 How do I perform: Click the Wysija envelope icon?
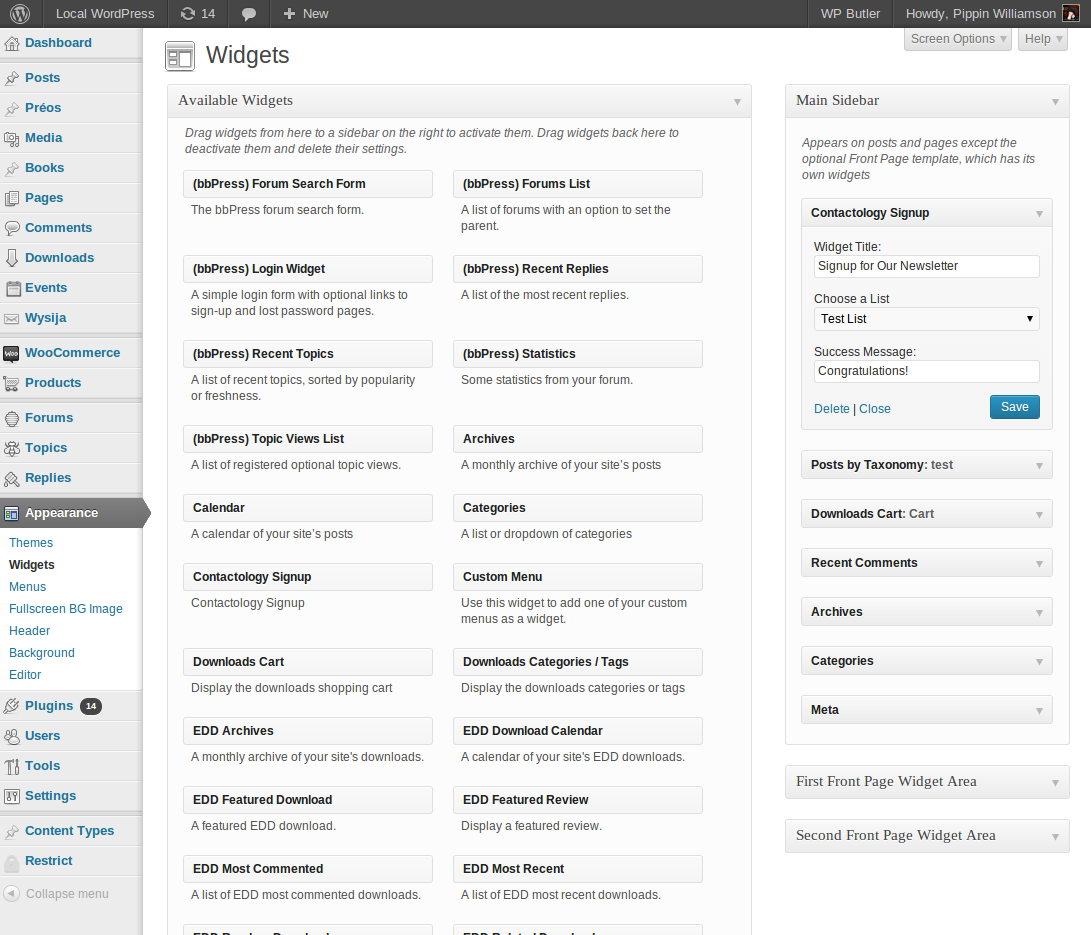tap(12, 319)
